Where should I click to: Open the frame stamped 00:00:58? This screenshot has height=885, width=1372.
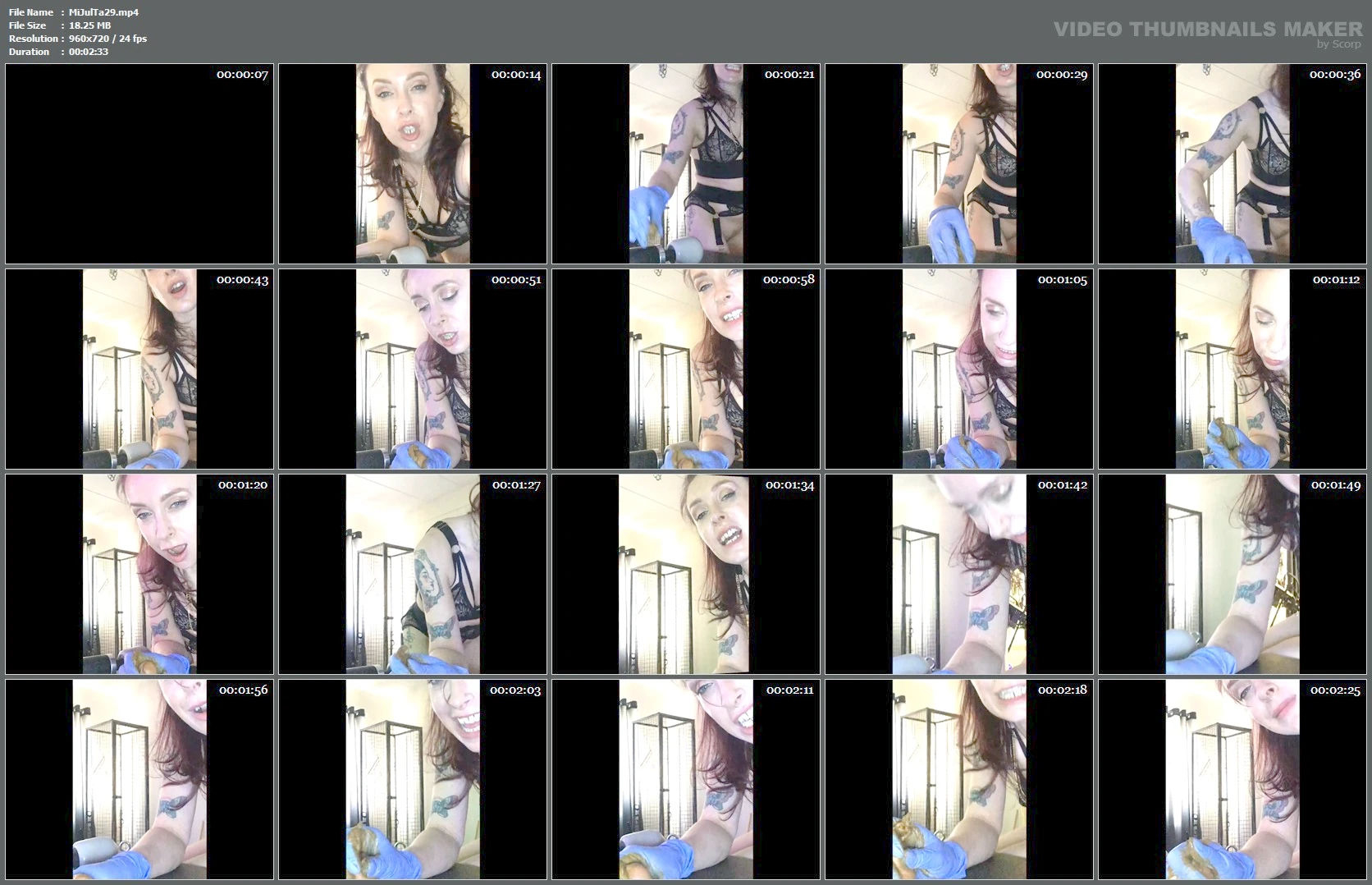coord(686,369)
